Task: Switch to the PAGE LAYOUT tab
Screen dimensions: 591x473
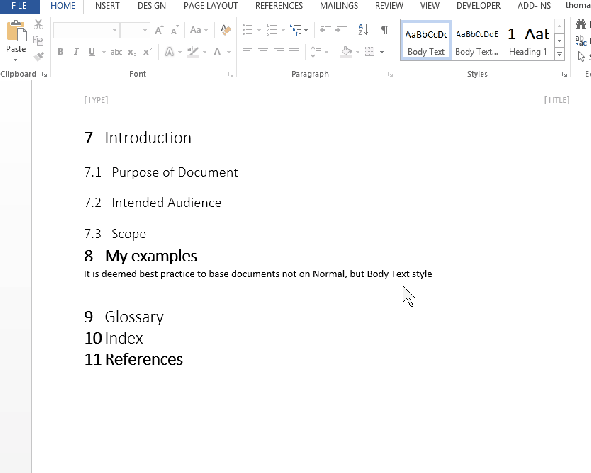Action: pos(211,6)
